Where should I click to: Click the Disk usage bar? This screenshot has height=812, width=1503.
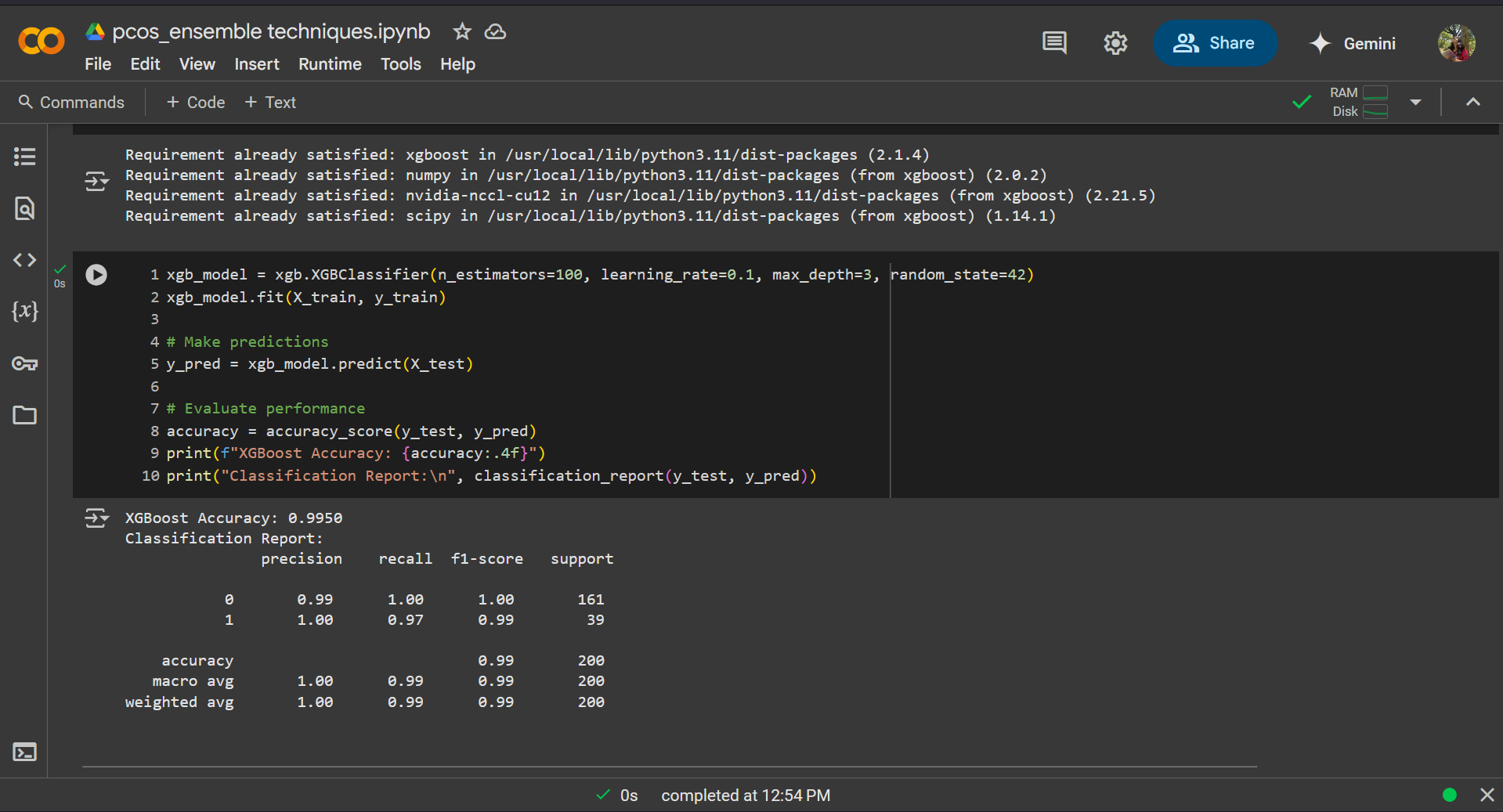(x=1375, y=111)
